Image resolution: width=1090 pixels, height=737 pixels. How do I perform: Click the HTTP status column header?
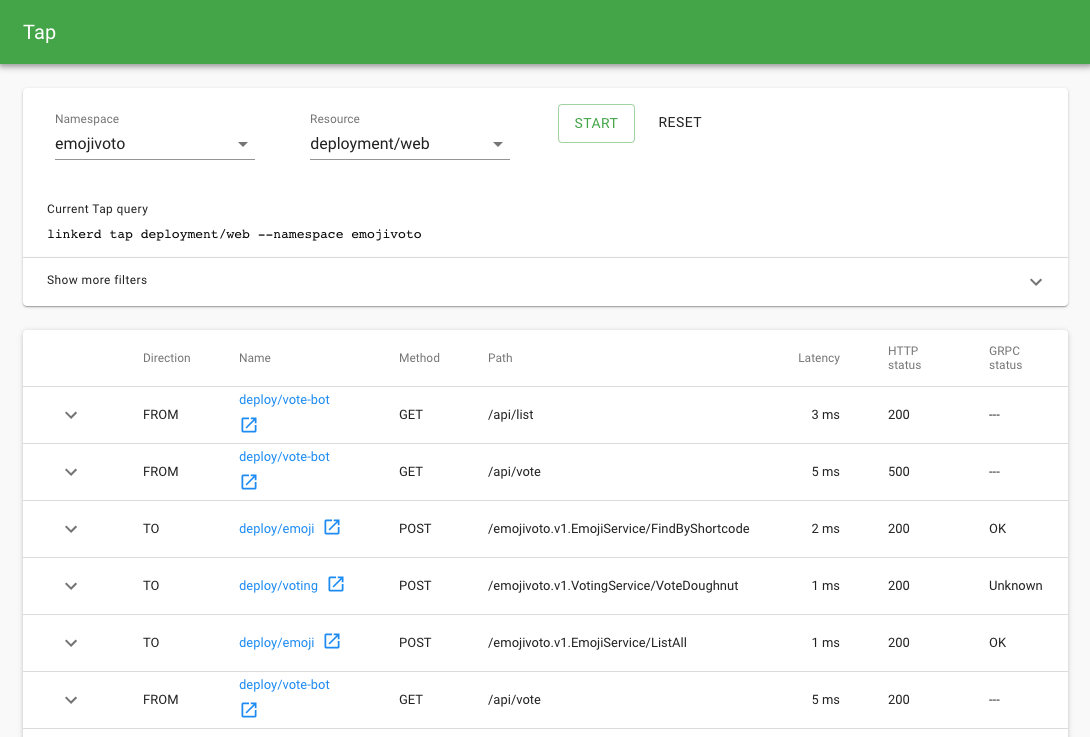(904, 358)
